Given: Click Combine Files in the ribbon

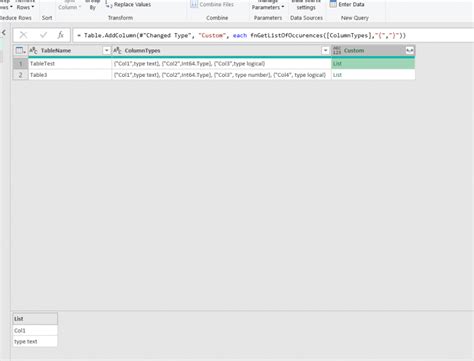Looking at the screenshot, I should pyautogui.click(x=212, y=5).
